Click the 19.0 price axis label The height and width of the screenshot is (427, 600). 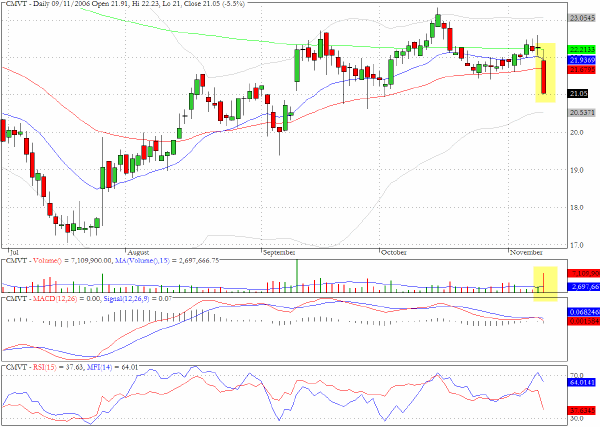pyautogui.click(x=576, y=170)
